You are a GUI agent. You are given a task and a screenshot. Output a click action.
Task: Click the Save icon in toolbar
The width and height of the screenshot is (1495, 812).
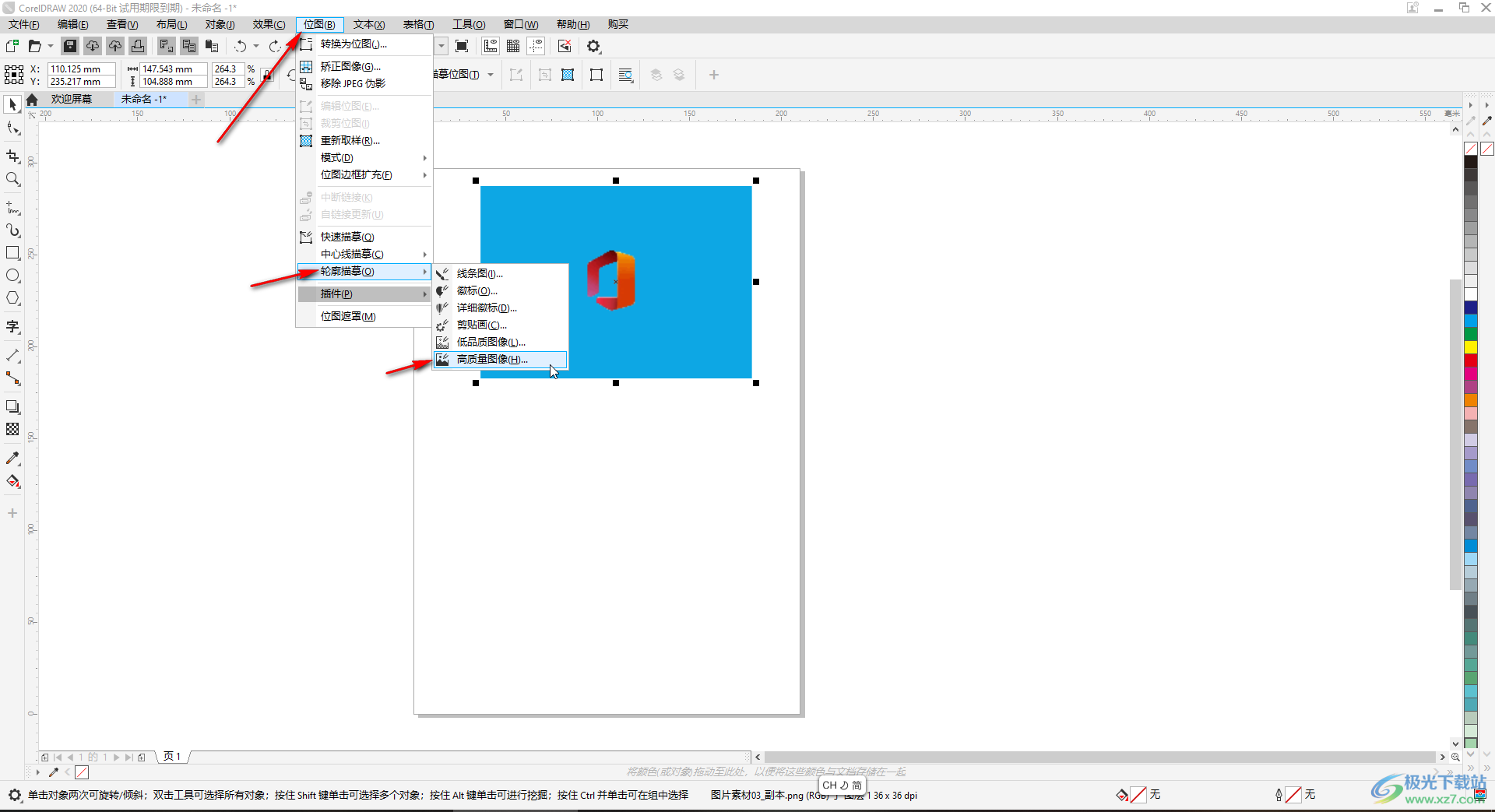pyautogui.click(x=70, y=46)
